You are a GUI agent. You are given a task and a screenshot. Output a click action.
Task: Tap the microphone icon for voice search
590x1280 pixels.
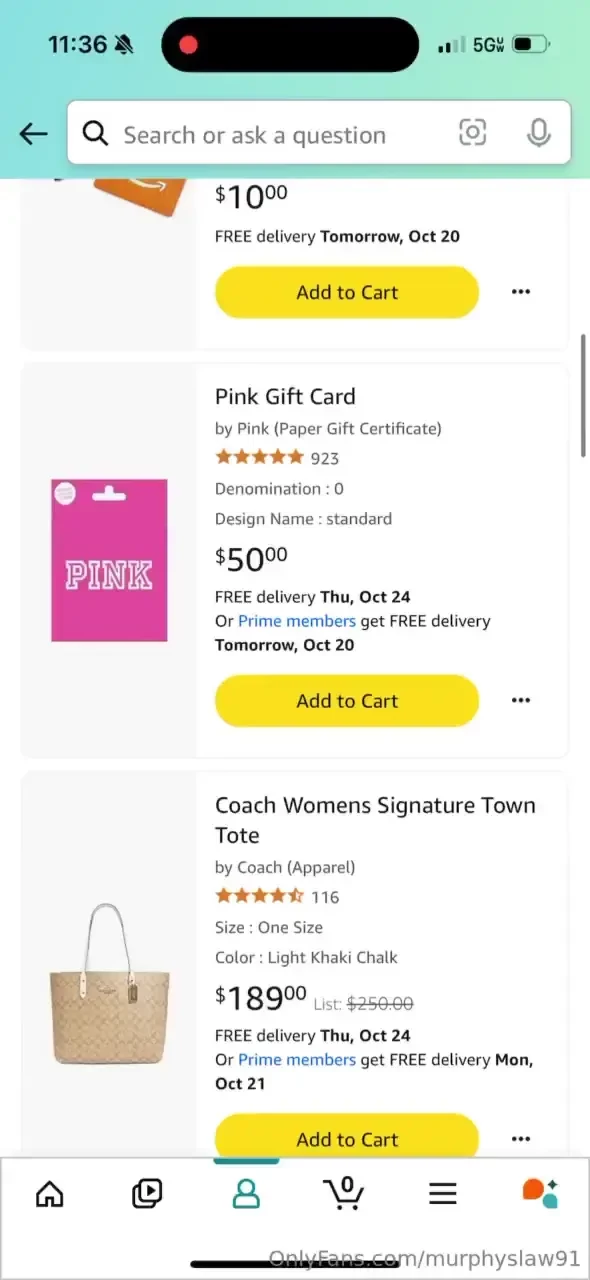tap(538, 132)
